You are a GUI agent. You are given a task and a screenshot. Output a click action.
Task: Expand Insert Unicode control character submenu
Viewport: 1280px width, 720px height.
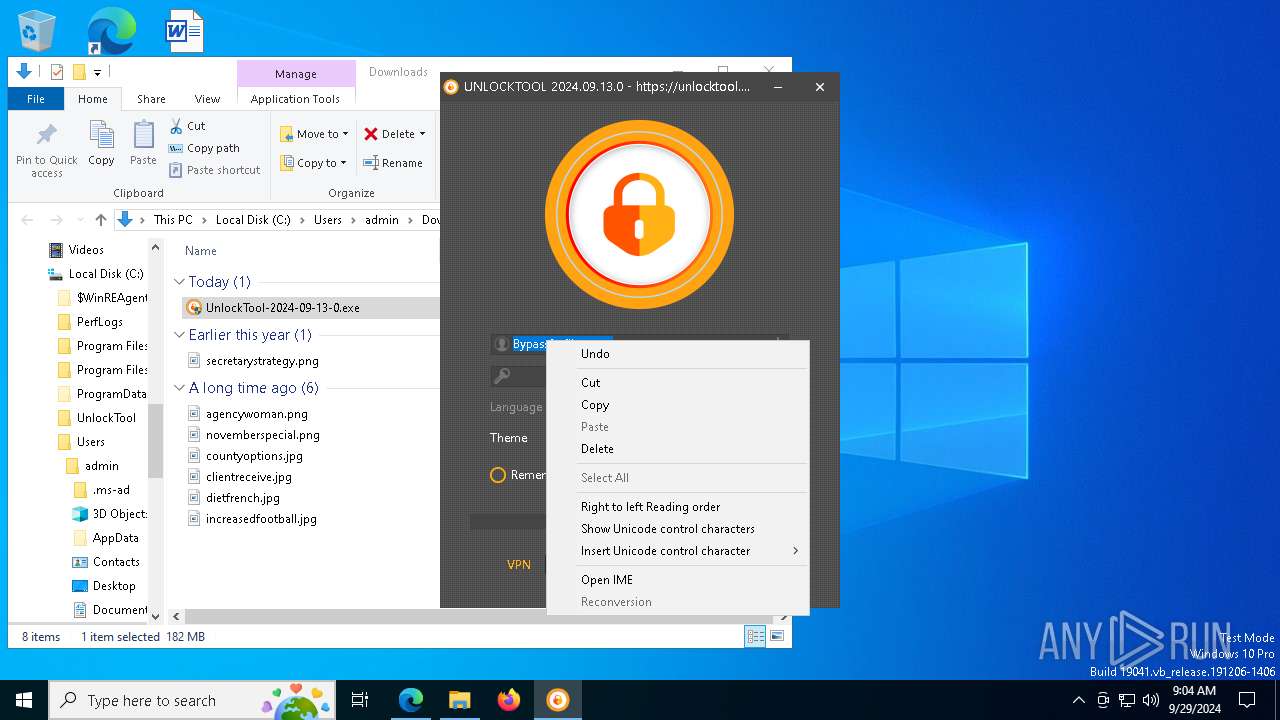pos(678,551)
